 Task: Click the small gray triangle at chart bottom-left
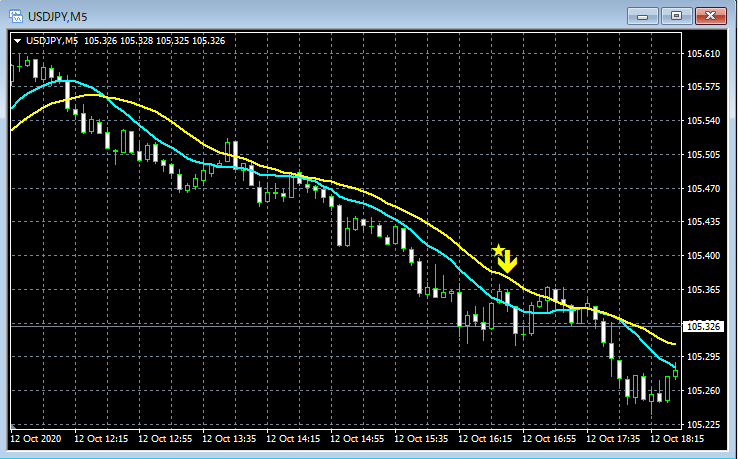pos(13,427)
